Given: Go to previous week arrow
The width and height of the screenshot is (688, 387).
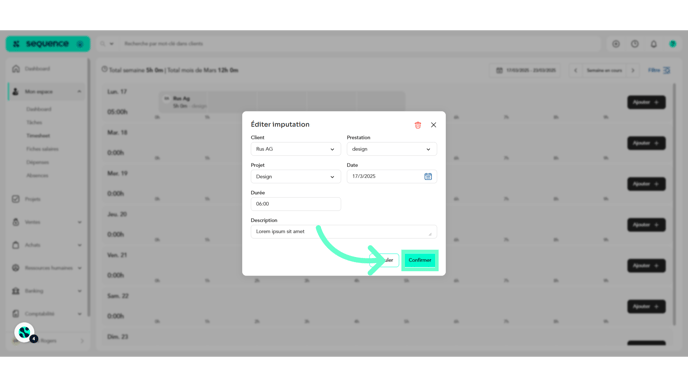Looking at the screenshot, I should 576,70.
